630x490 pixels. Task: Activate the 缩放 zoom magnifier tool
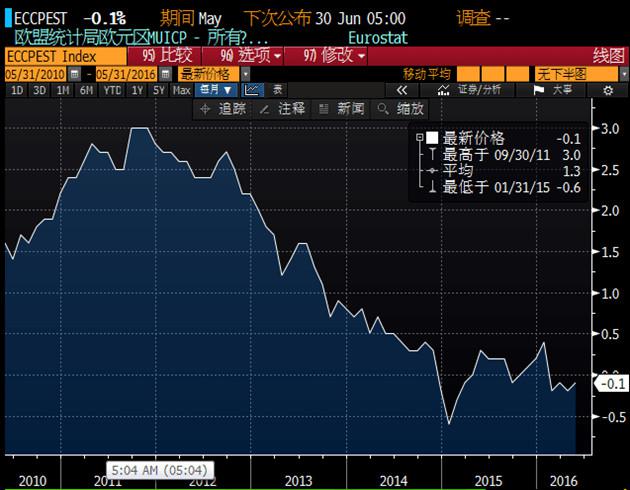tap(401, 109)
